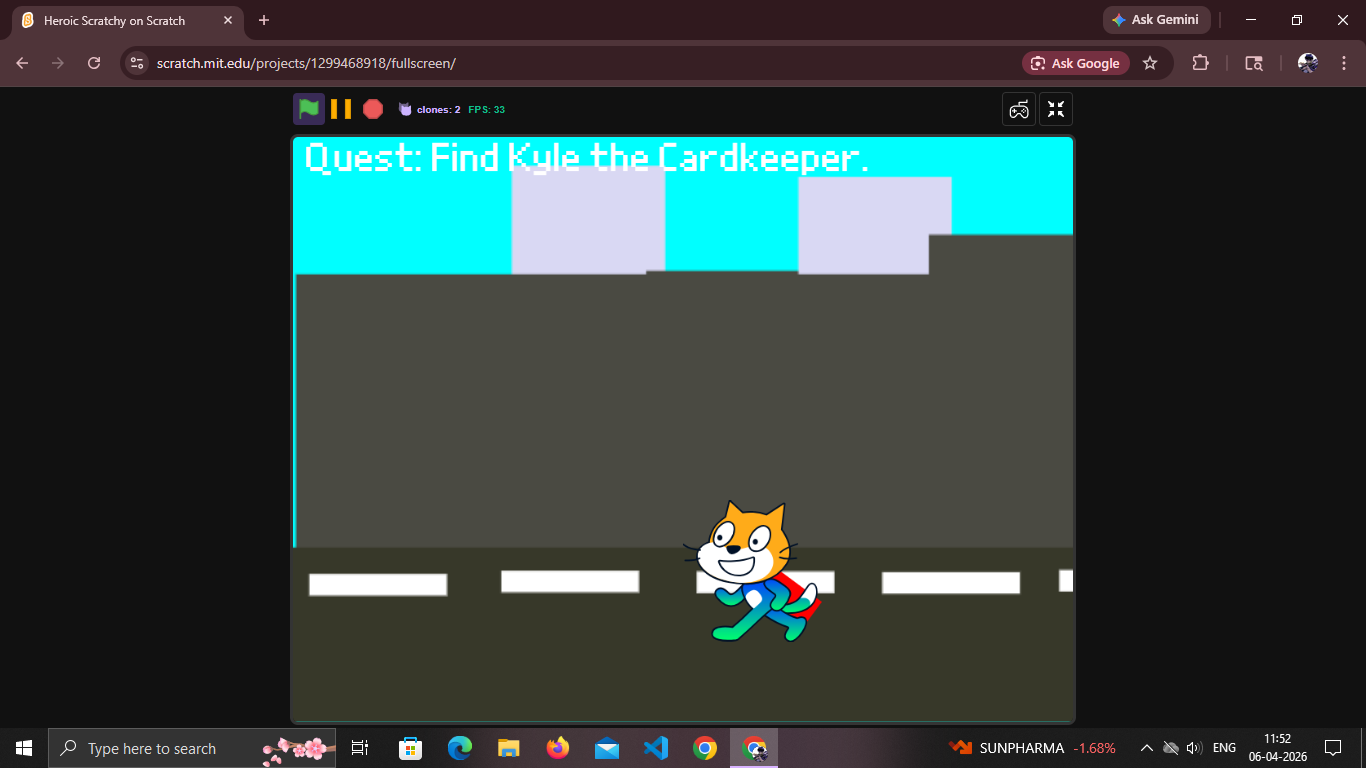Open a new browser tab
This screenshot has width=1366, height=768.
[x=264, y=20]
